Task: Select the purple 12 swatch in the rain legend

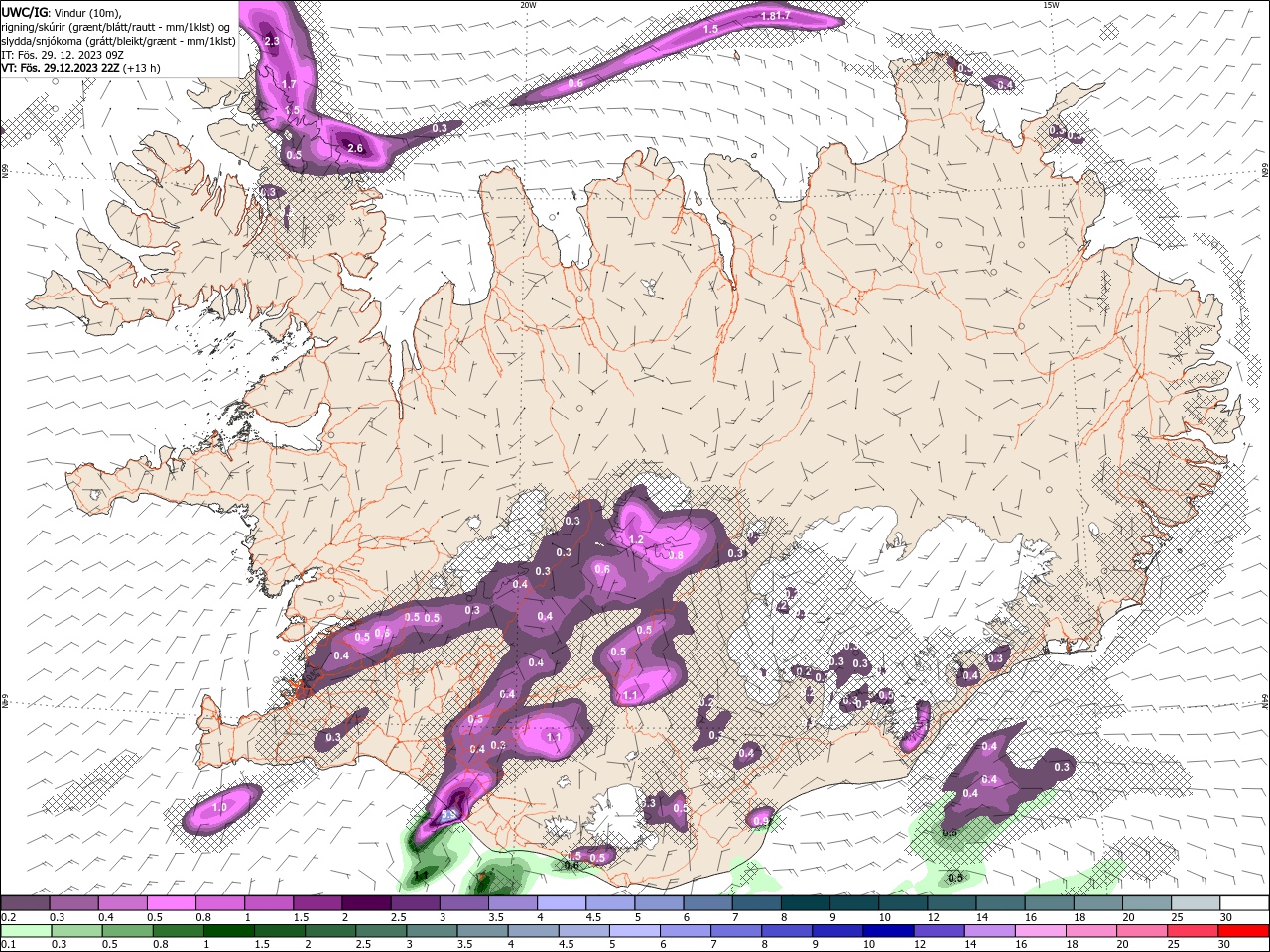Action: tap(938, 931)
